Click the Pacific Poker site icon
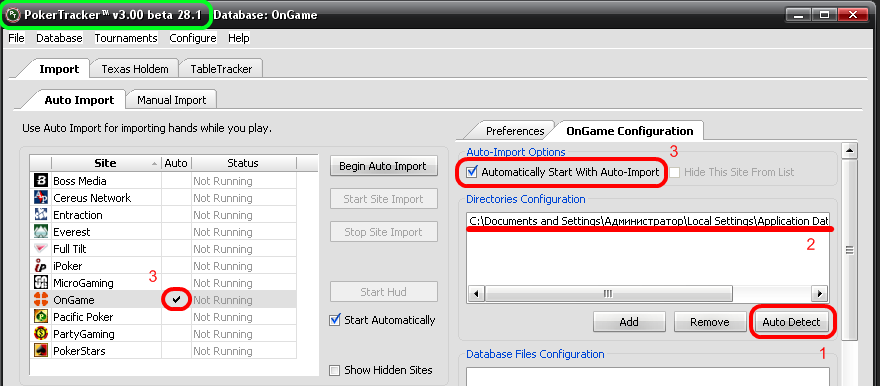This screenshot has height=386, width=880. click(x=41, y=317)
